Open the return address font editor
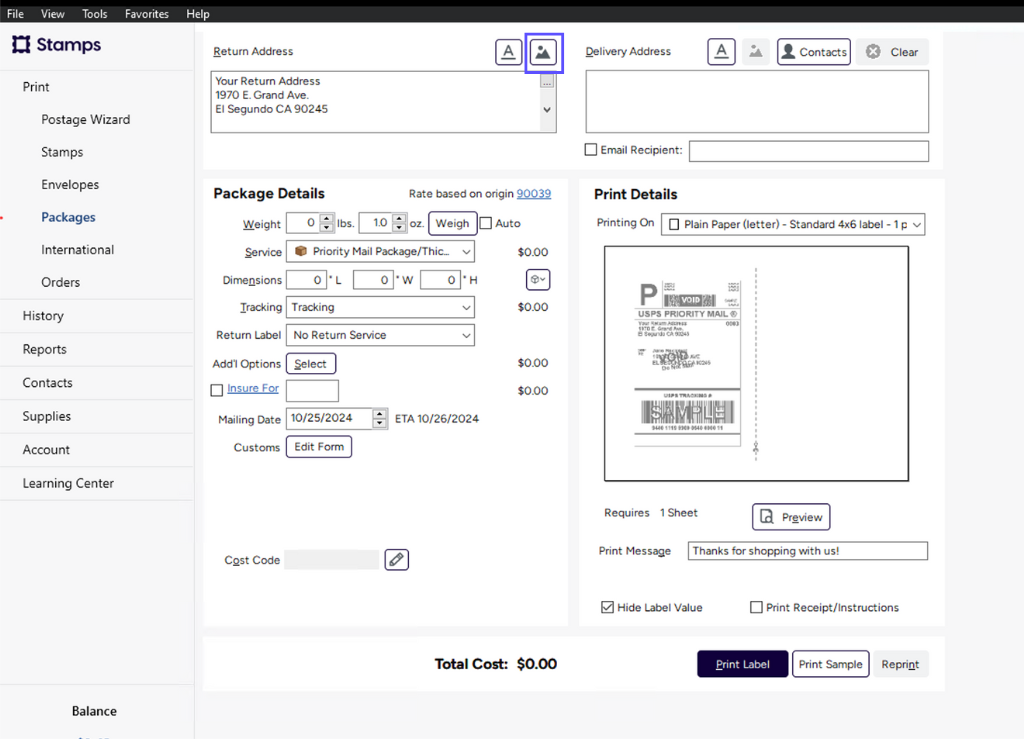1024x739 pixels. click(x=508, y=51)
